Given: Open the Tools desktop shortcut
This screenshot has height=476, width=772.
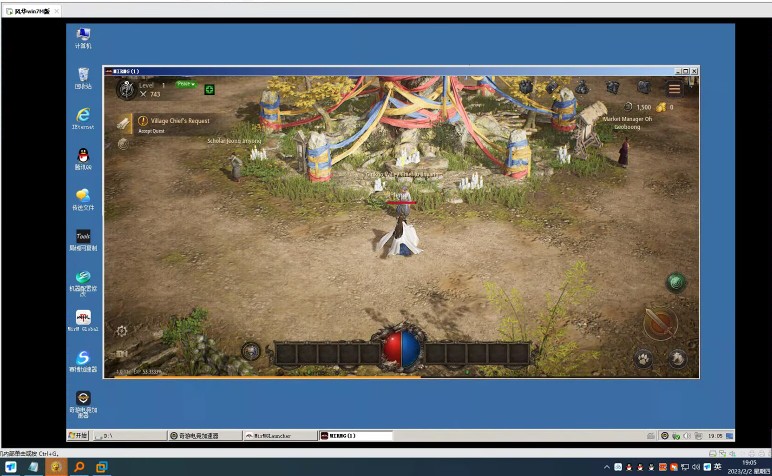Looking at the screenshot, I should [83, 240].
